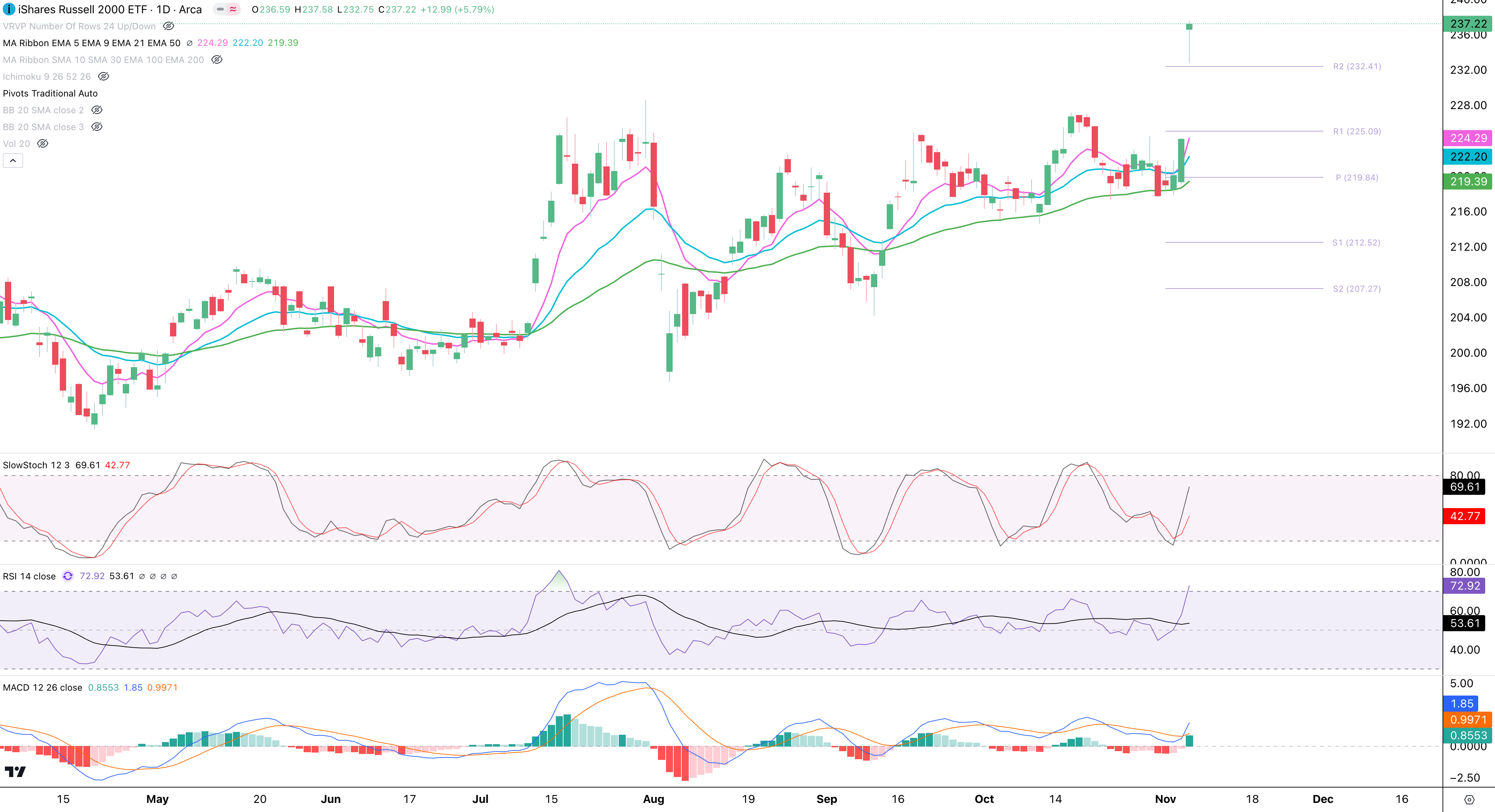This screenshot has height=812, width=1495.
Task: Click the red 42.77 SlowStoch axis label
Action: click(1464, 516)
